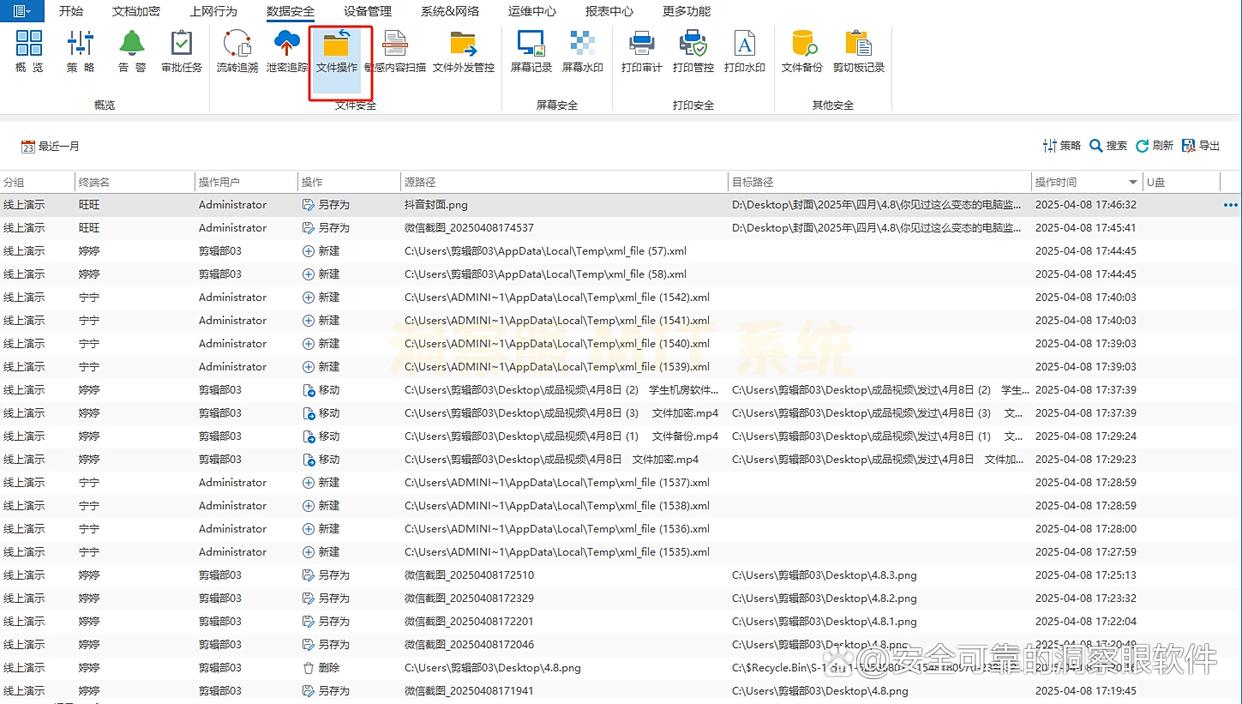The image size is (1242, 704).
Task: Switch to the 文档加密 tab
Action: click(136, 11)
